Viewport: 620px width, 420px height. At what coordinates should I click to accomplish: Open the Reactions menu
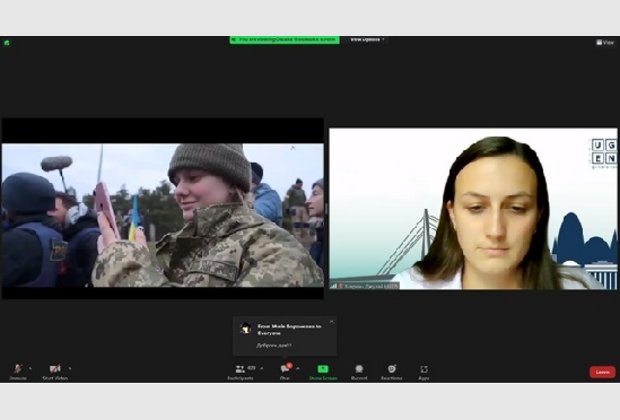[x=391, y=369]
